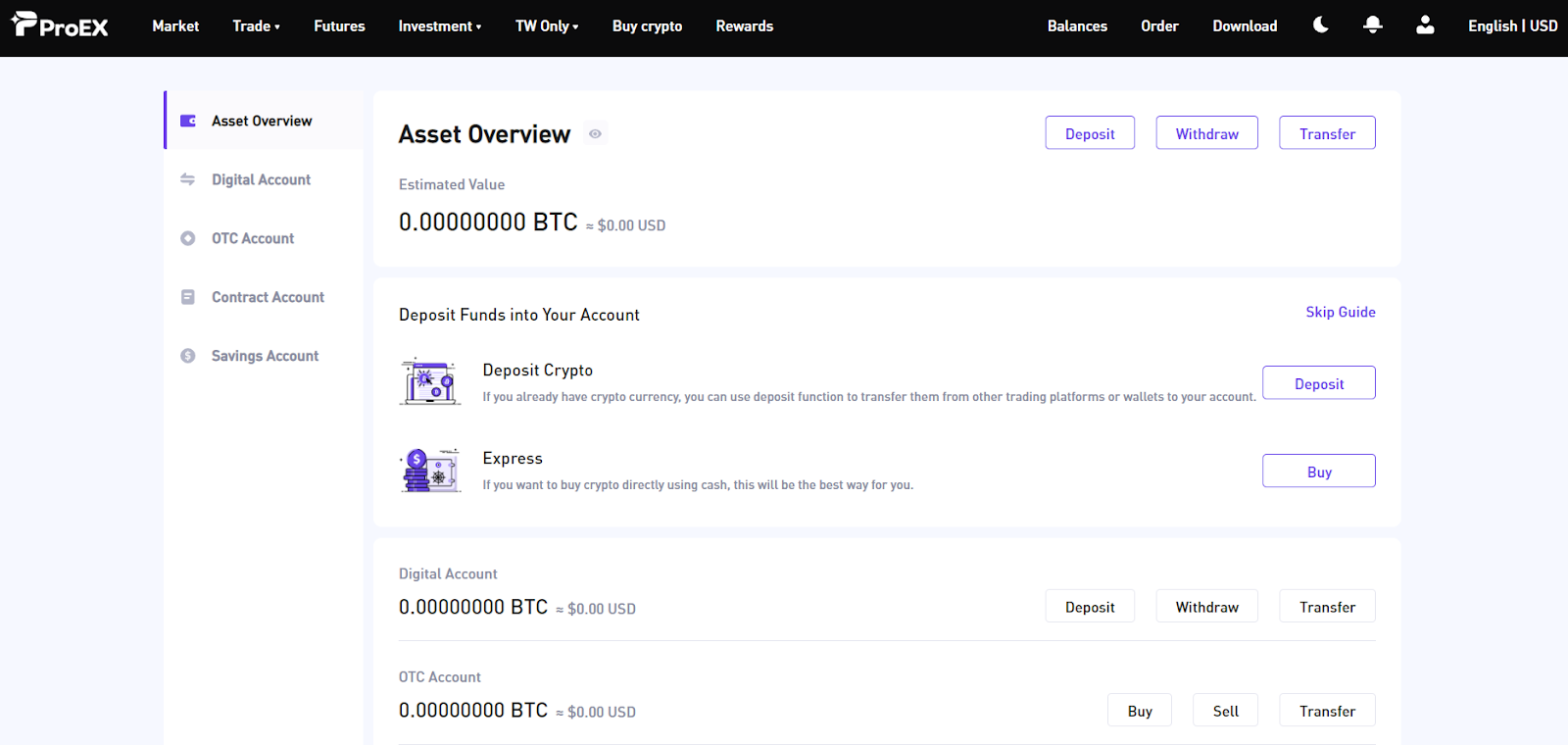Viewport: 1568px width, 745px height.
Task: Click the Asset Overview page heading
Action: tap(484, 134)
